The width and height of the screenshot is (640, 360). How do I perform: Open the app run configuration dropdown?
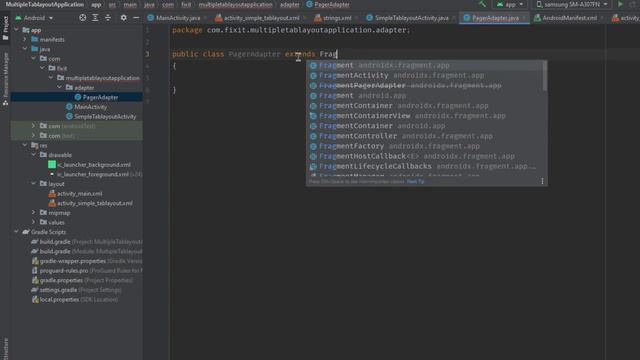tap(510, 4)
